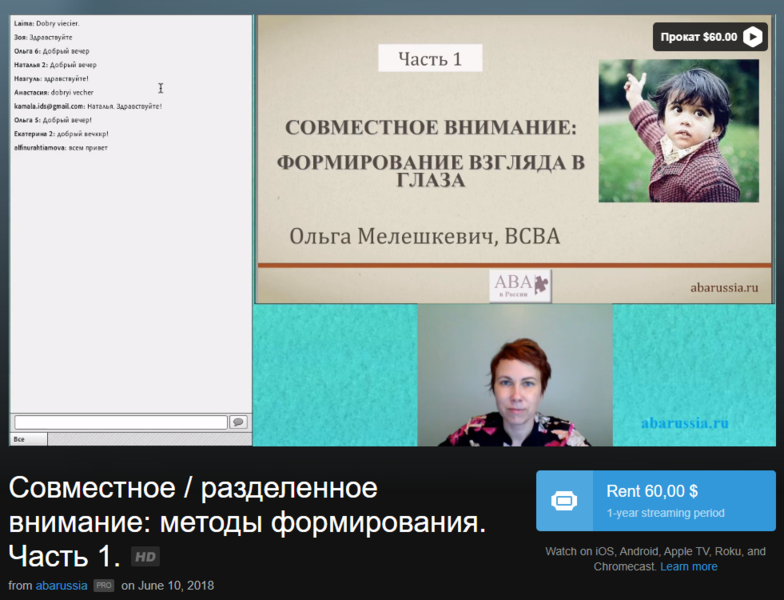Click the speech bubble send icon in chat
784x600 pixels.
click(x=238, y=422)
